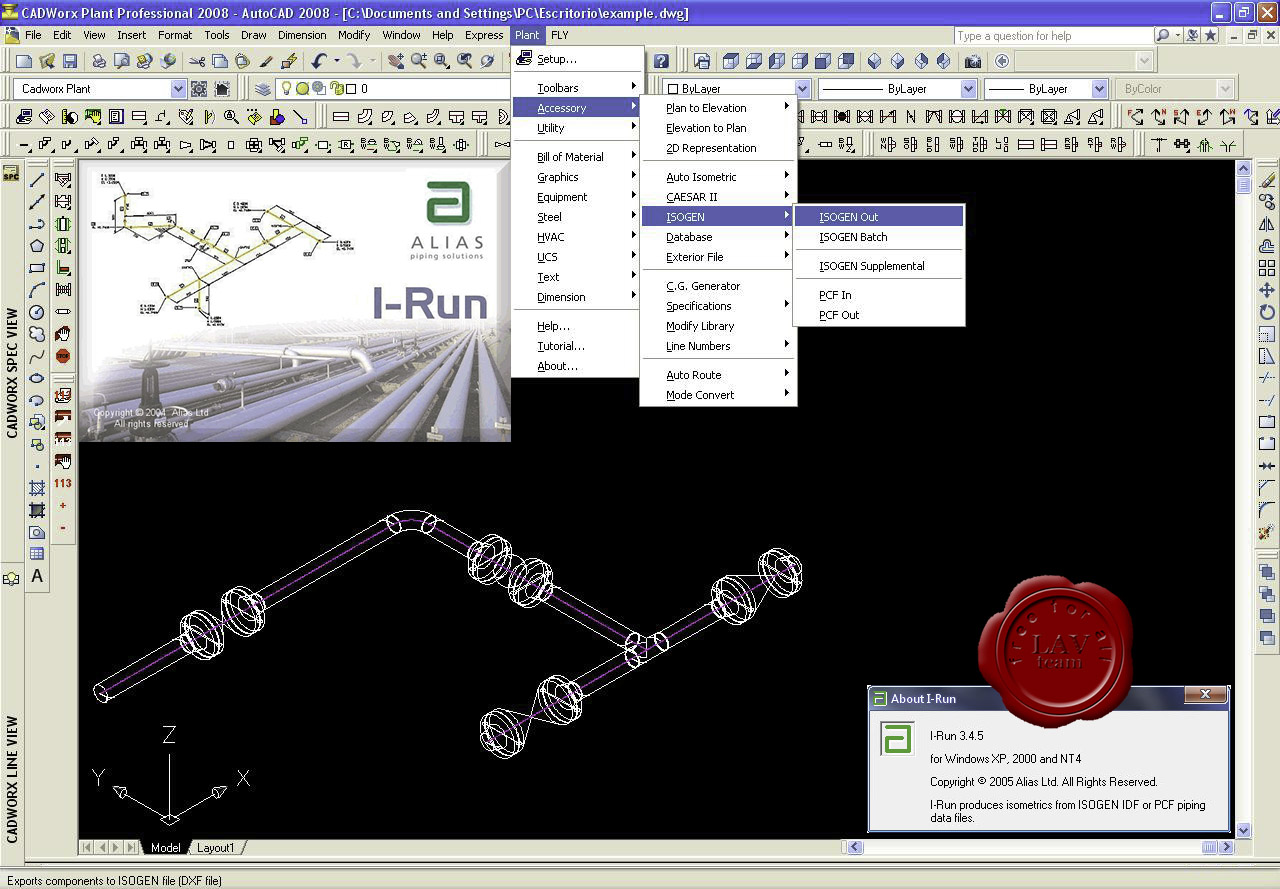Select the Hatch draw tool
1280x889 pixels.
point(37,488)
